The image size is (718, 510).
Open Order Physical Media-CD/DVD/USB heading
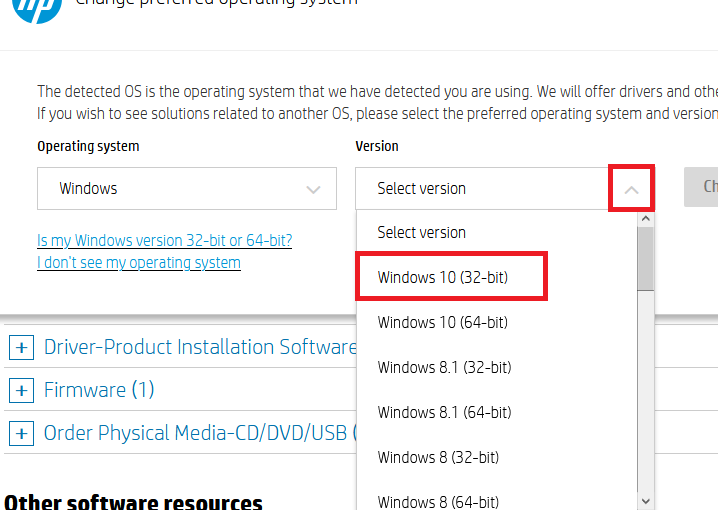pyautogui.click(x=200, y=433)
